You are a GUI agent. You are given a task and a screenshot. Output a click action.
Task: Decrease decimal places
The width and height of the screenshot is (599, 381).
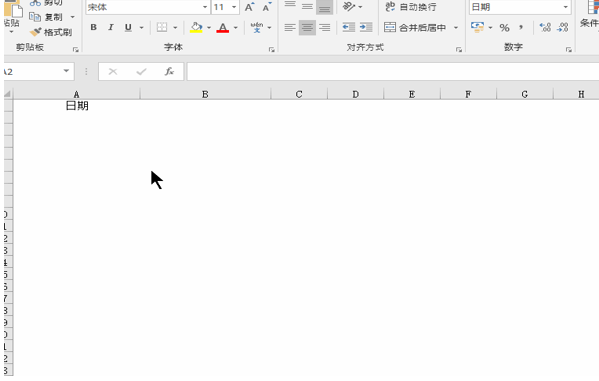click(x=563, y=27)
